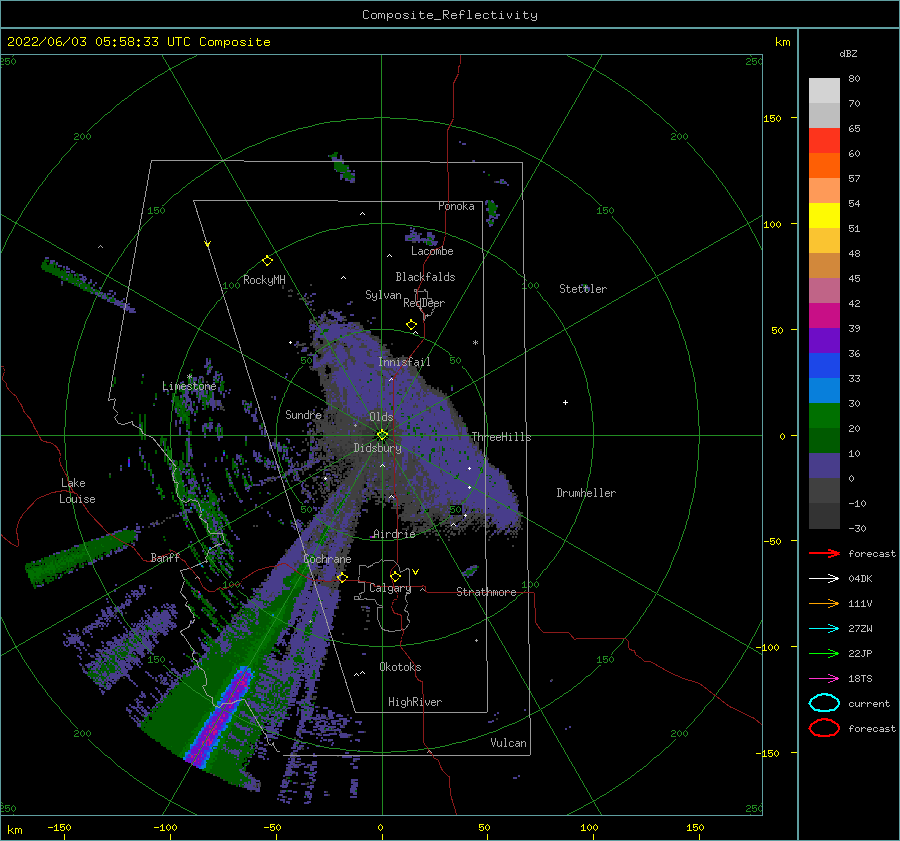This screenshot has height=841, width=900.
Task: Click the asterisk marker east of Innisfail
Action: tap(475, 343)
